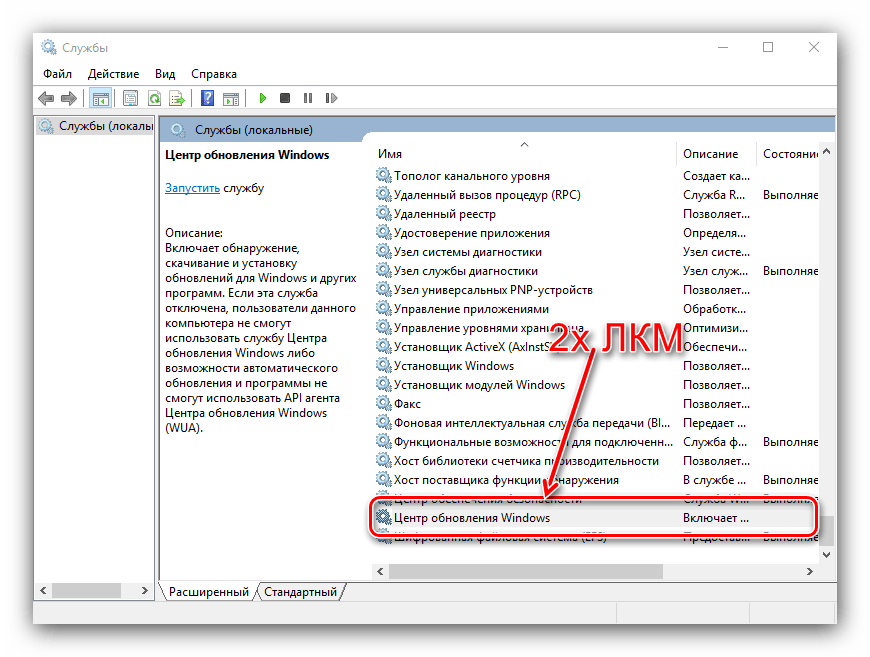
Task: Click the Back arrow in toolbar
Action: pyautogui.click(x=46, y=98)
